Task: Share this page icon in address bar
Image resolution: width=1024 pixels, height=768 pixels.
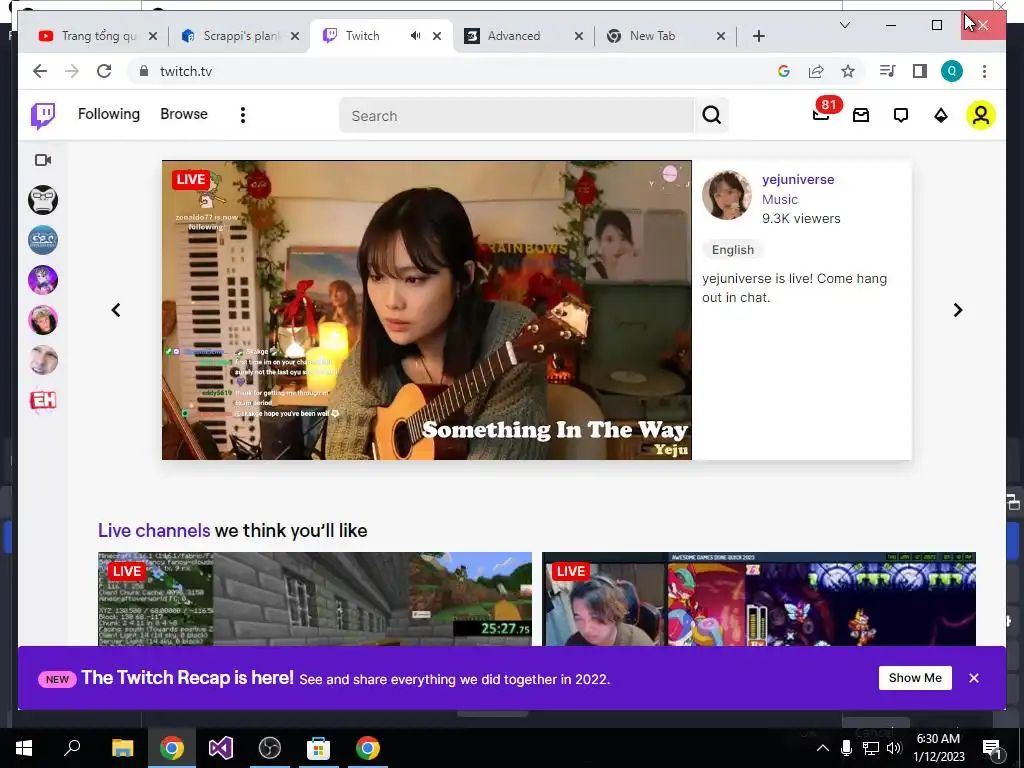Action: [x=816, y=71]
